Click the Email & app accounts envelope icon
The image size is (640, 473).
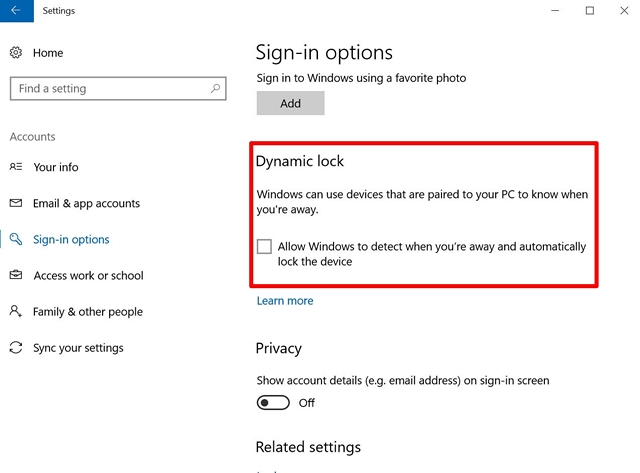coord(16,203)
